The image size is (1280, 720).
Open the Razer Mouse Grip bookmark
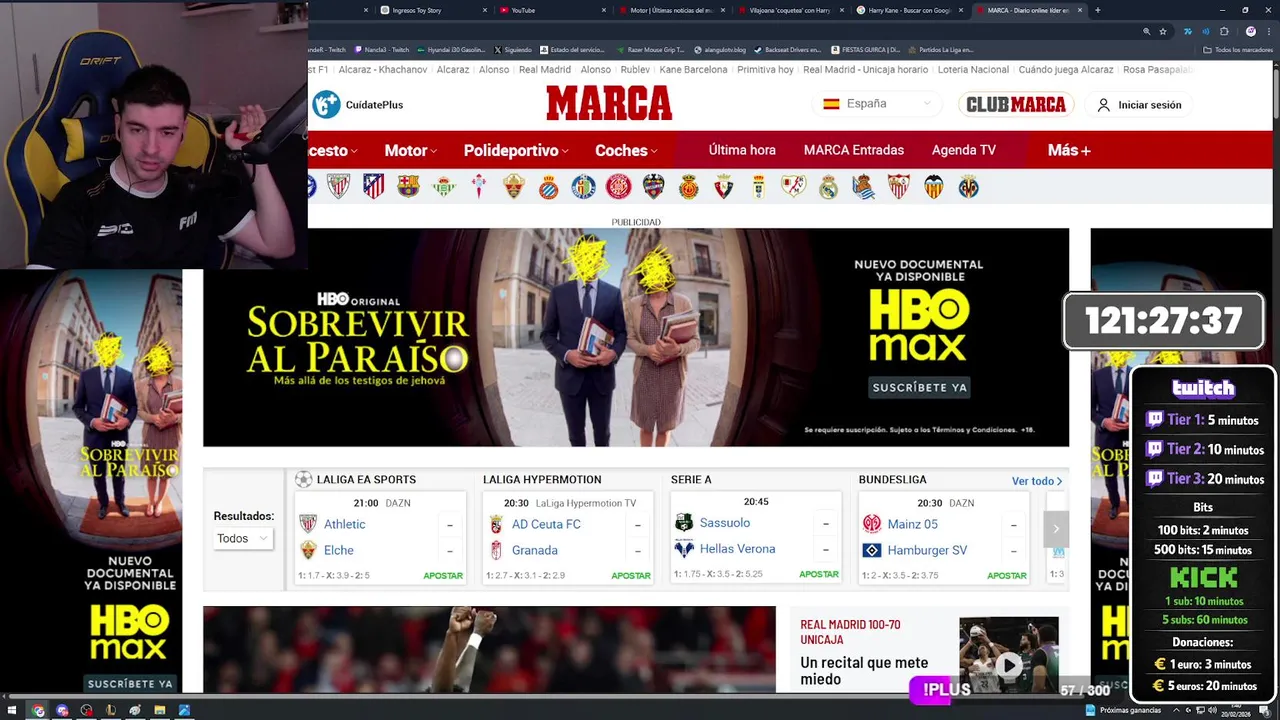click(x=650, y=49)
